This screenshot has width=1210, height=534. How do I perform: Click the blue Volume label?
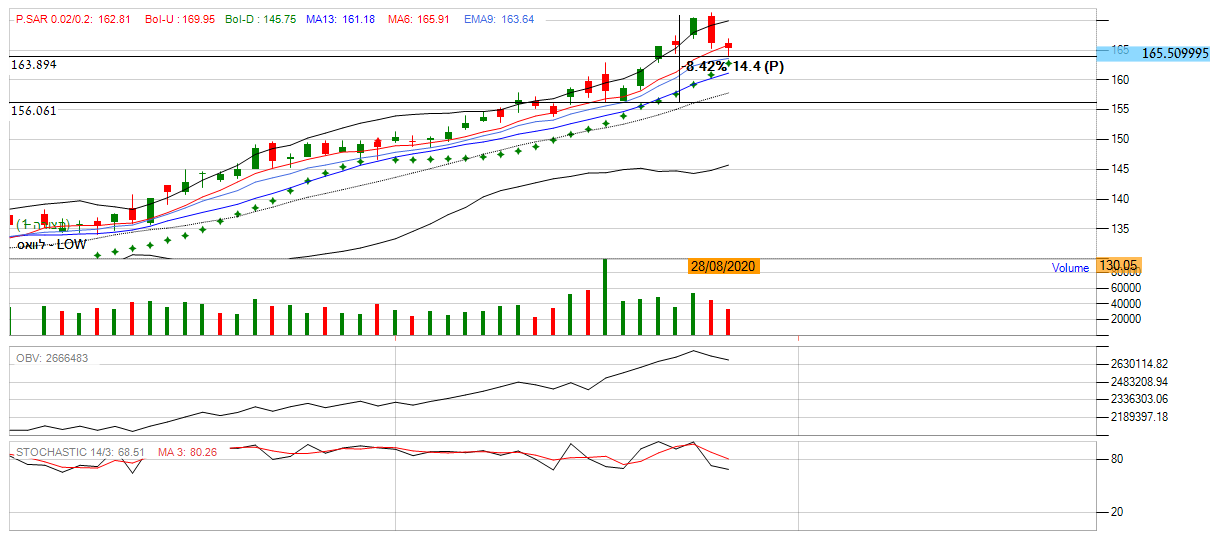click(x=1071, y=267)
